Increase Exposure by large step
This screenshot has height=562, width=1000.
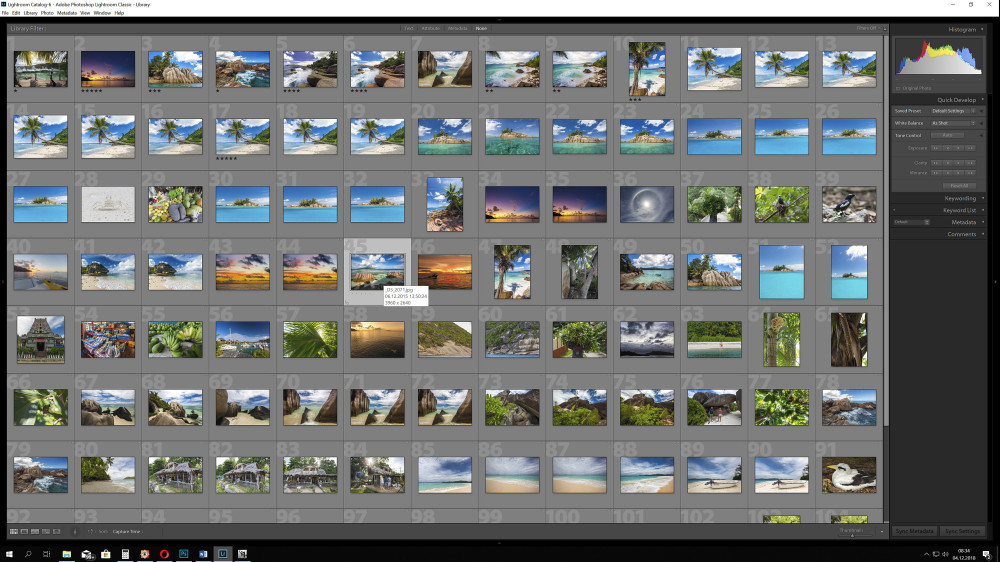point(970,148)
